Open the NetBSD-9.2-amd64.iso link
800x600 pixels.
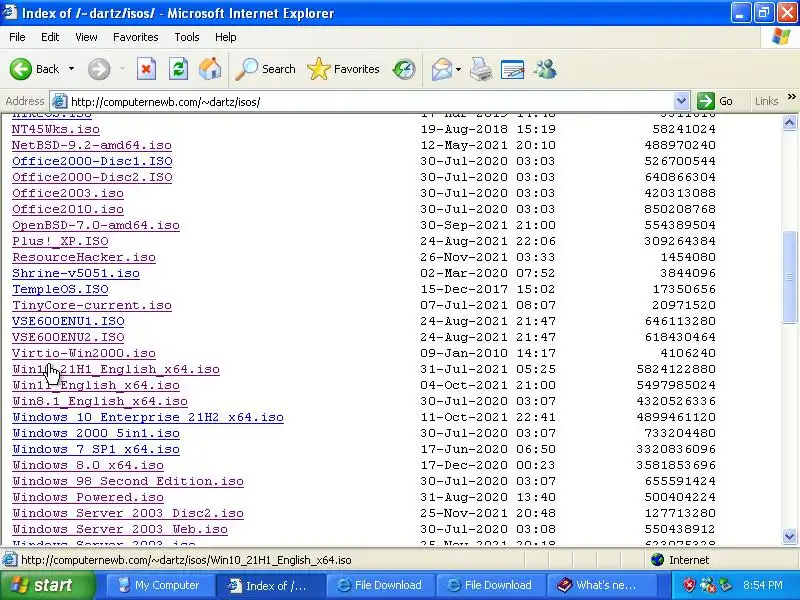[x=92, y=145]
